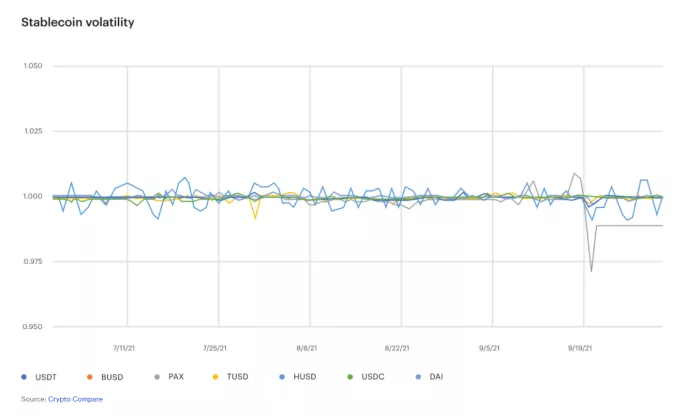
Task: Click the DAI periwinkle legend dot
Action: pos(418,377)
